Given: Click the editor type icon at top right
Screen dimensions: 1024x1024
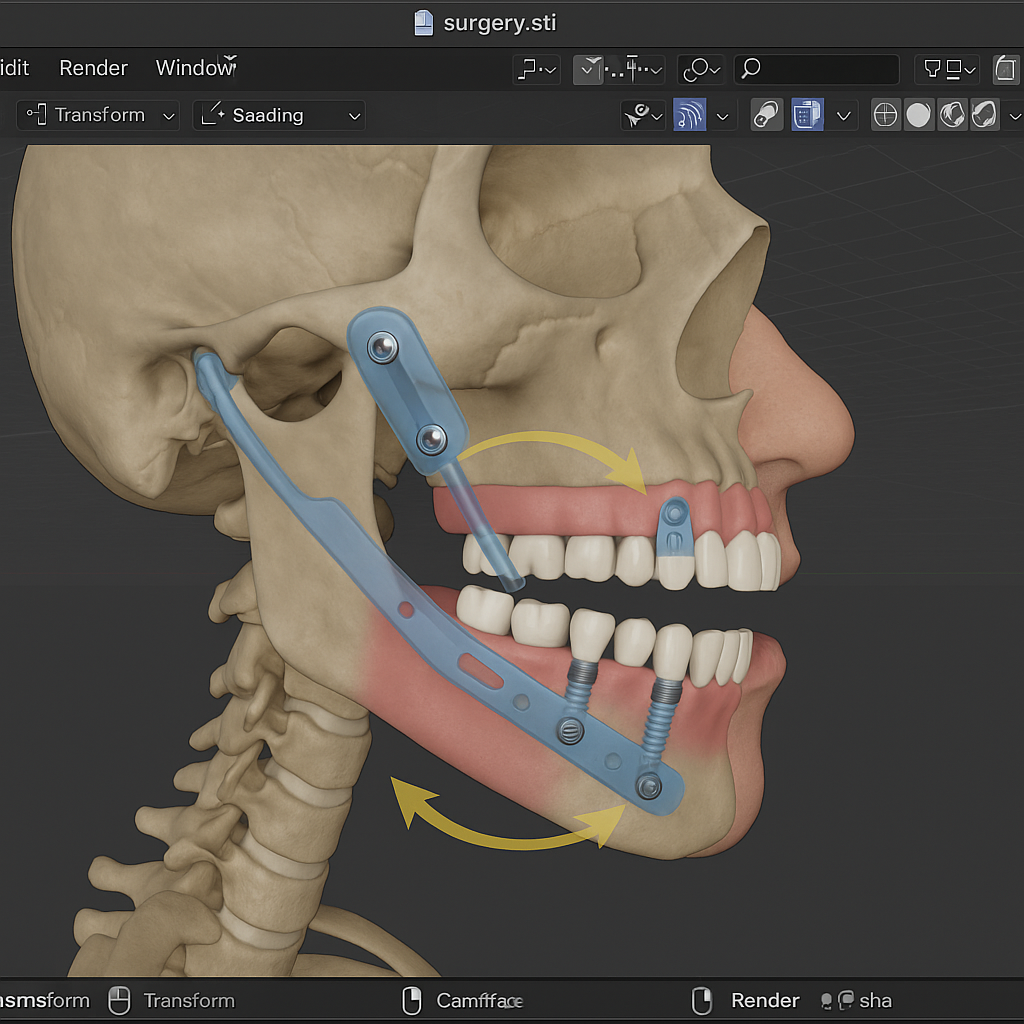Looking at the screenshot, I should click(x=1006, y=68).
